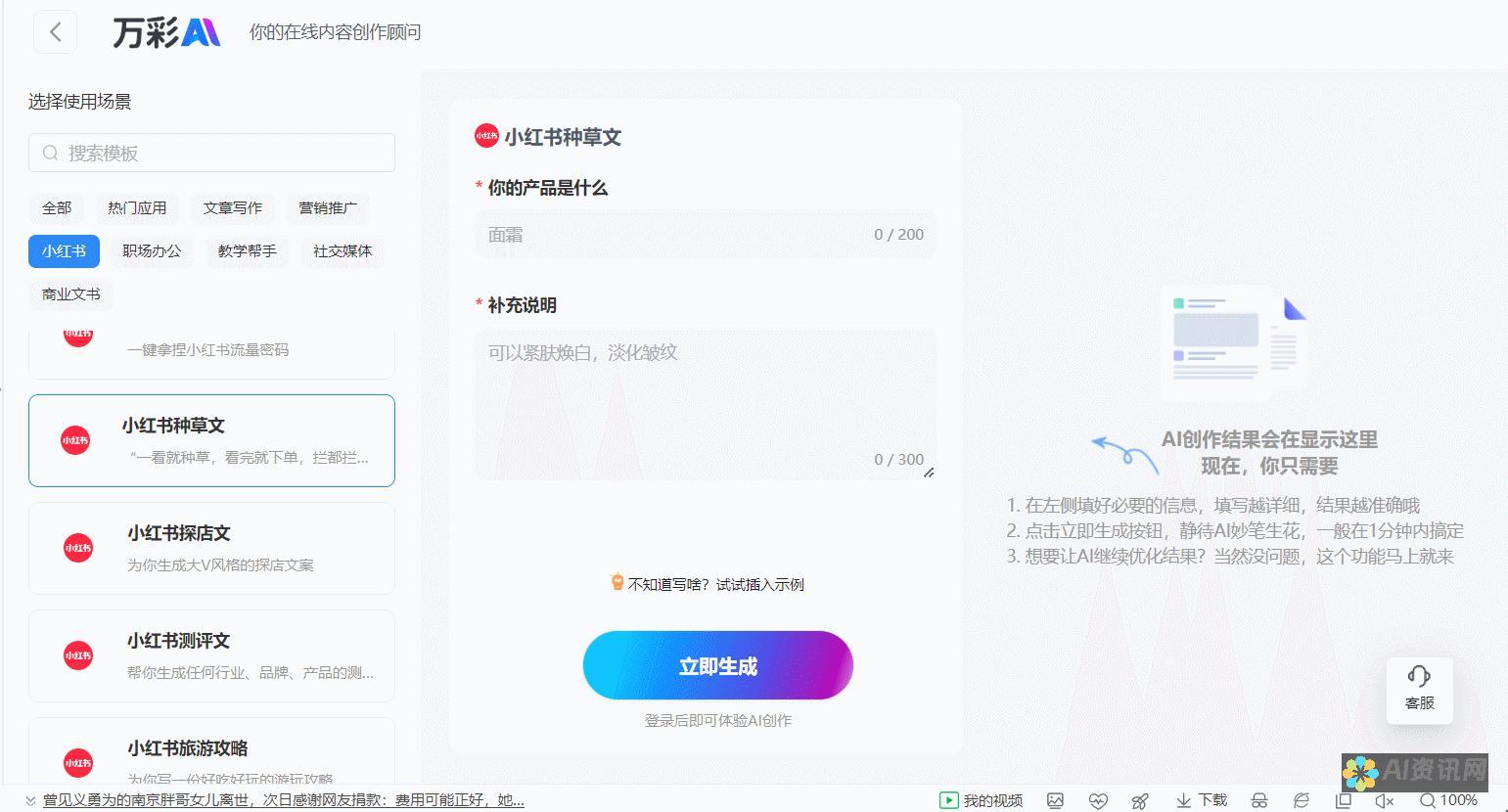Image resolution: width=1508 pixels, height=812 pixels.
Task: Open 下载 downloads in status bar
Action: pyautogui.click(x=1202, y=800)
